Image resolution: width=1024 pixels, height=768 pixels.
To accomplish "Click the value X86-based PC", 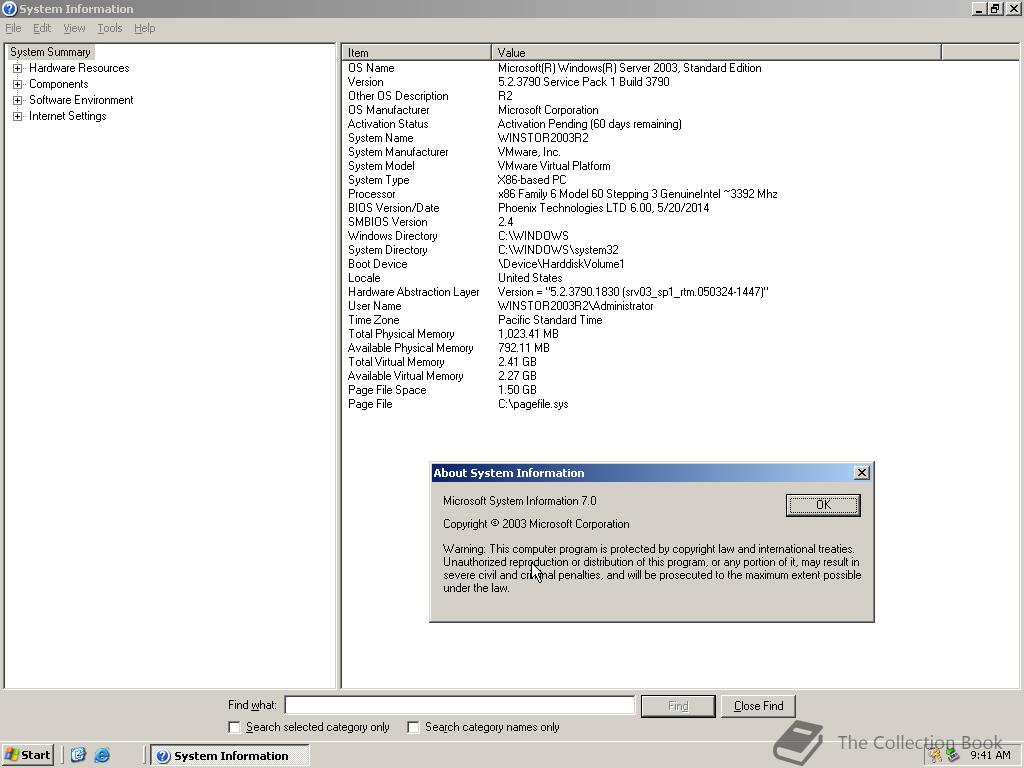I will [532, 180].
